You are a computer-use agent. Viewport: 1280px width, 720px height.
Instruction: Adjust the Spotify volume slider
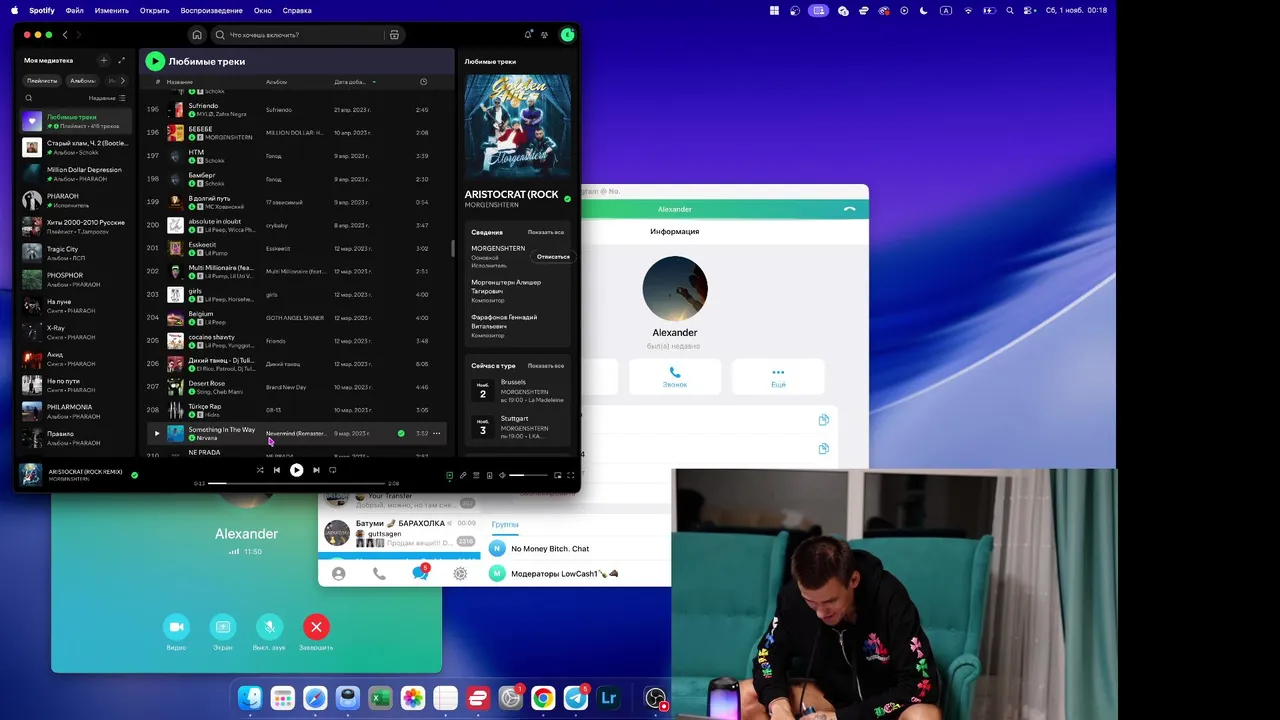[x=528, y=475]
